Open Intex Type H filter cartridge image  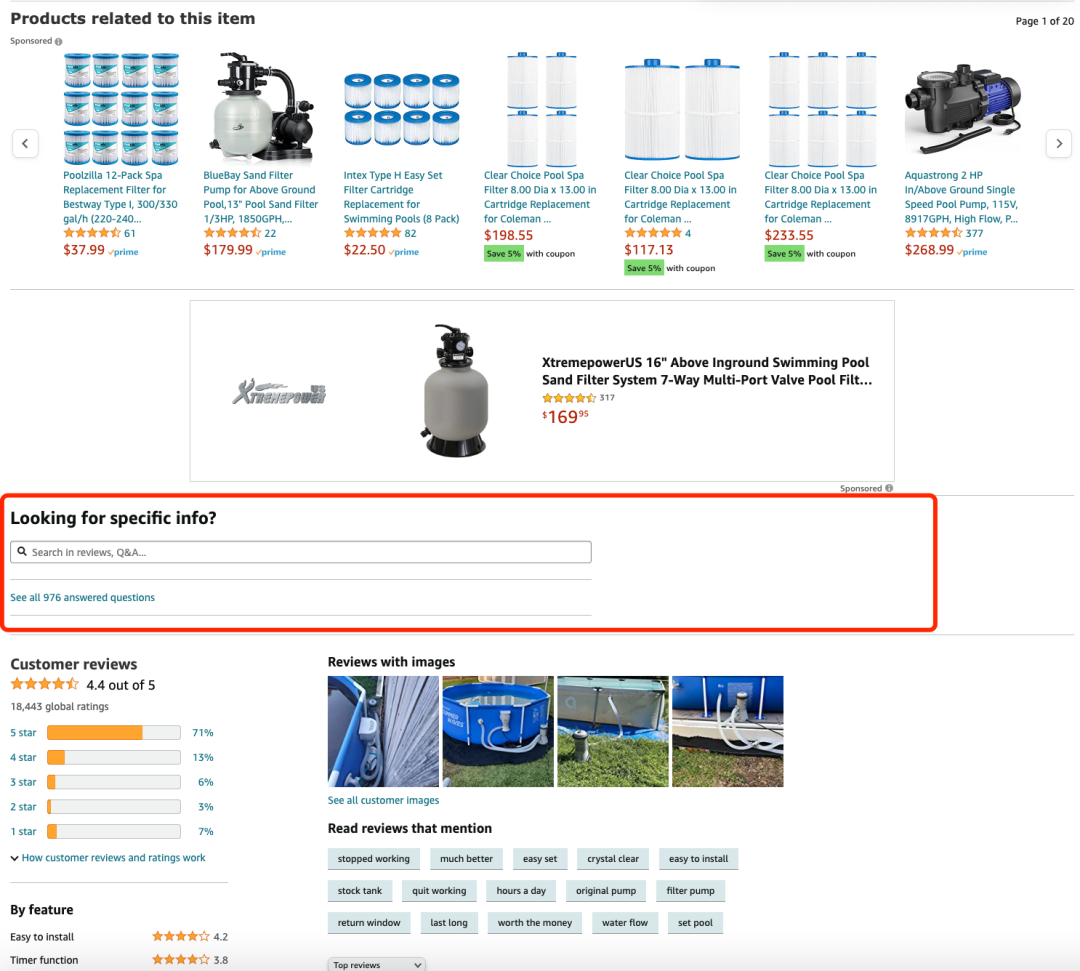click(402, 109)
